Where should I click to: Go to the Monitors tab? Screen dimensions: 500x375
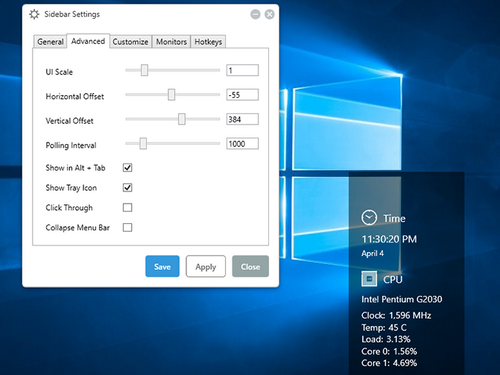pos(171,42)
